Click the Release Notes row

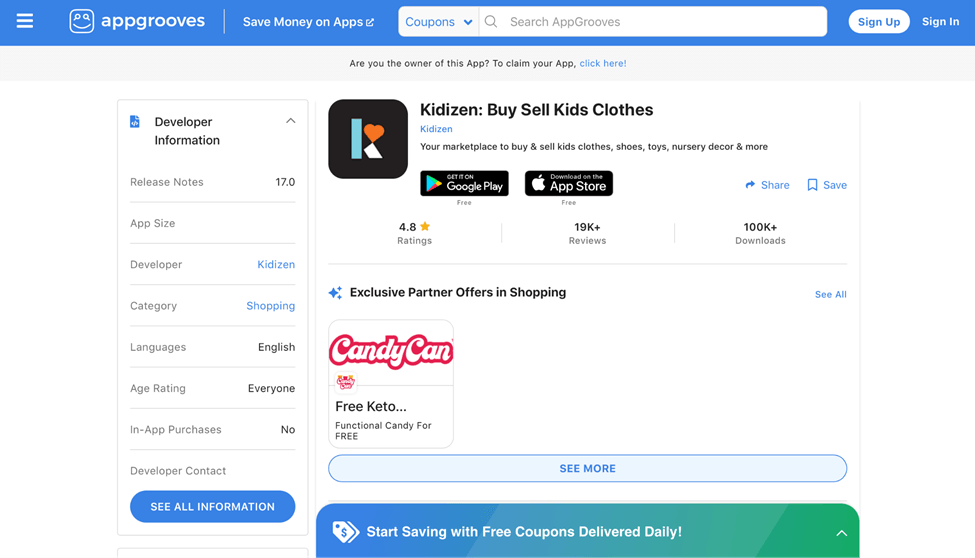213,182
